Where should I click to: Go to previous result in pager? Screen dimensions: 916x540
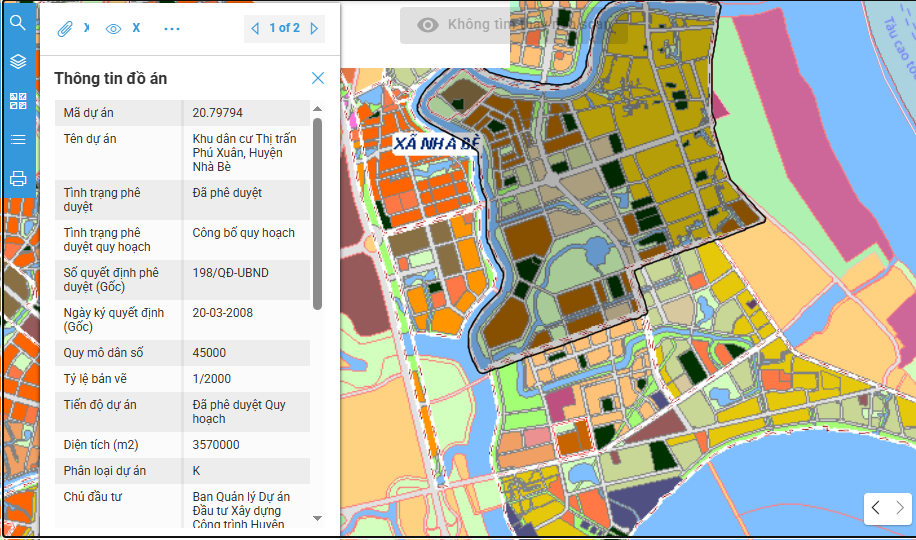click(x=256, y=28)
